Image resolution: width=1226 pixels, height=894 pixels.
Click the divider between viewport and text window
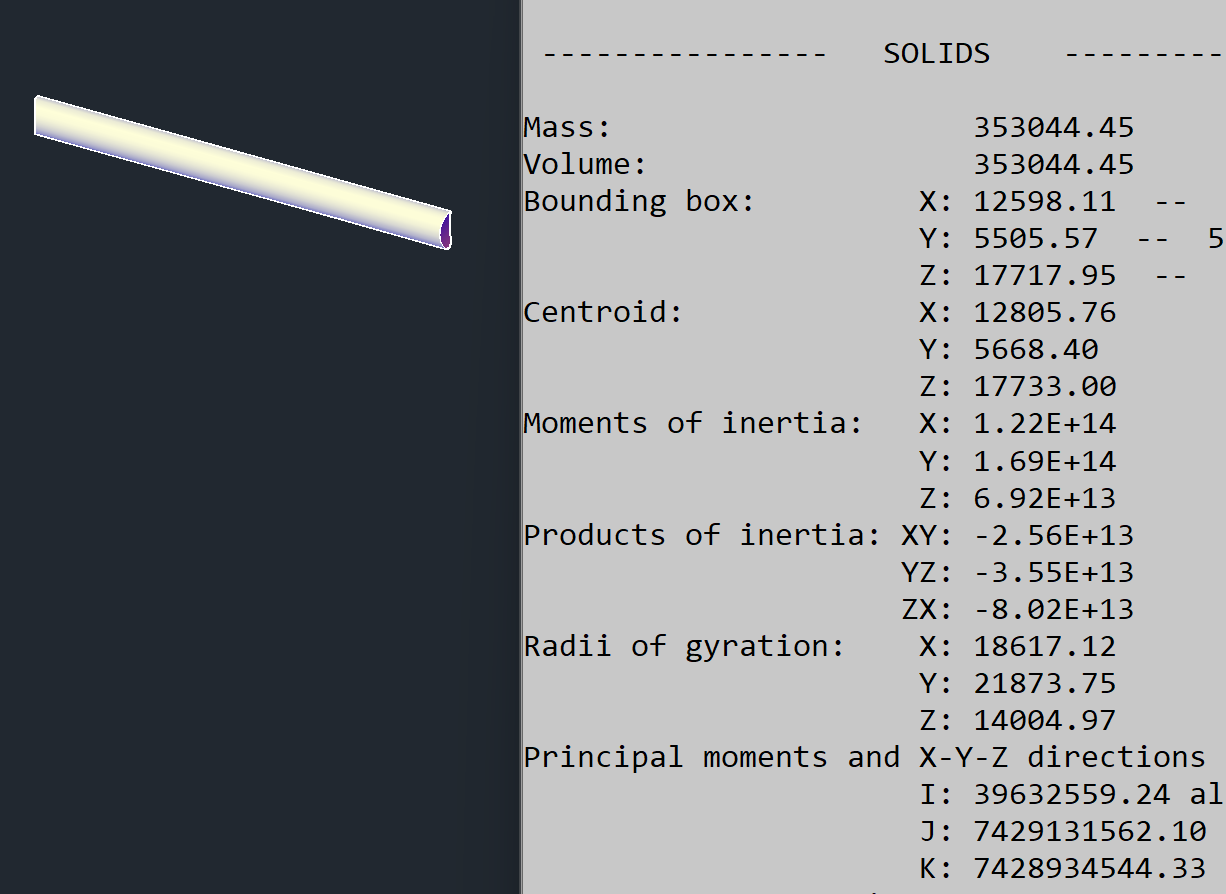521,447
